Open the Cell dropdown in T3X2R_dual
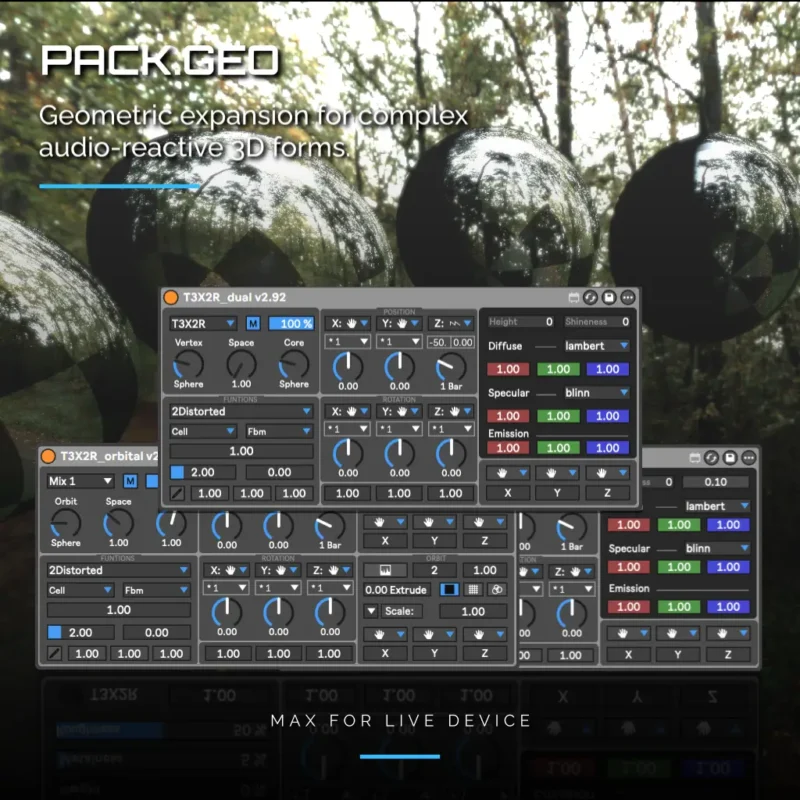The height and width of the screenshot is (800, 800). pyautogui.click(x=203, y=432)
